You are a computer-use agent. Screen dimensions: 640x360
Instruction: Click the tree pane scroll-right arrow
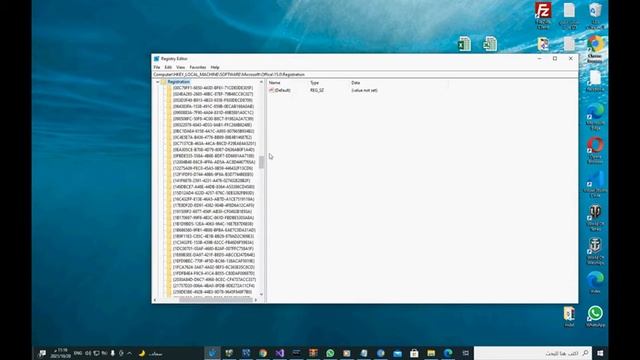click(x=256, y=300)
